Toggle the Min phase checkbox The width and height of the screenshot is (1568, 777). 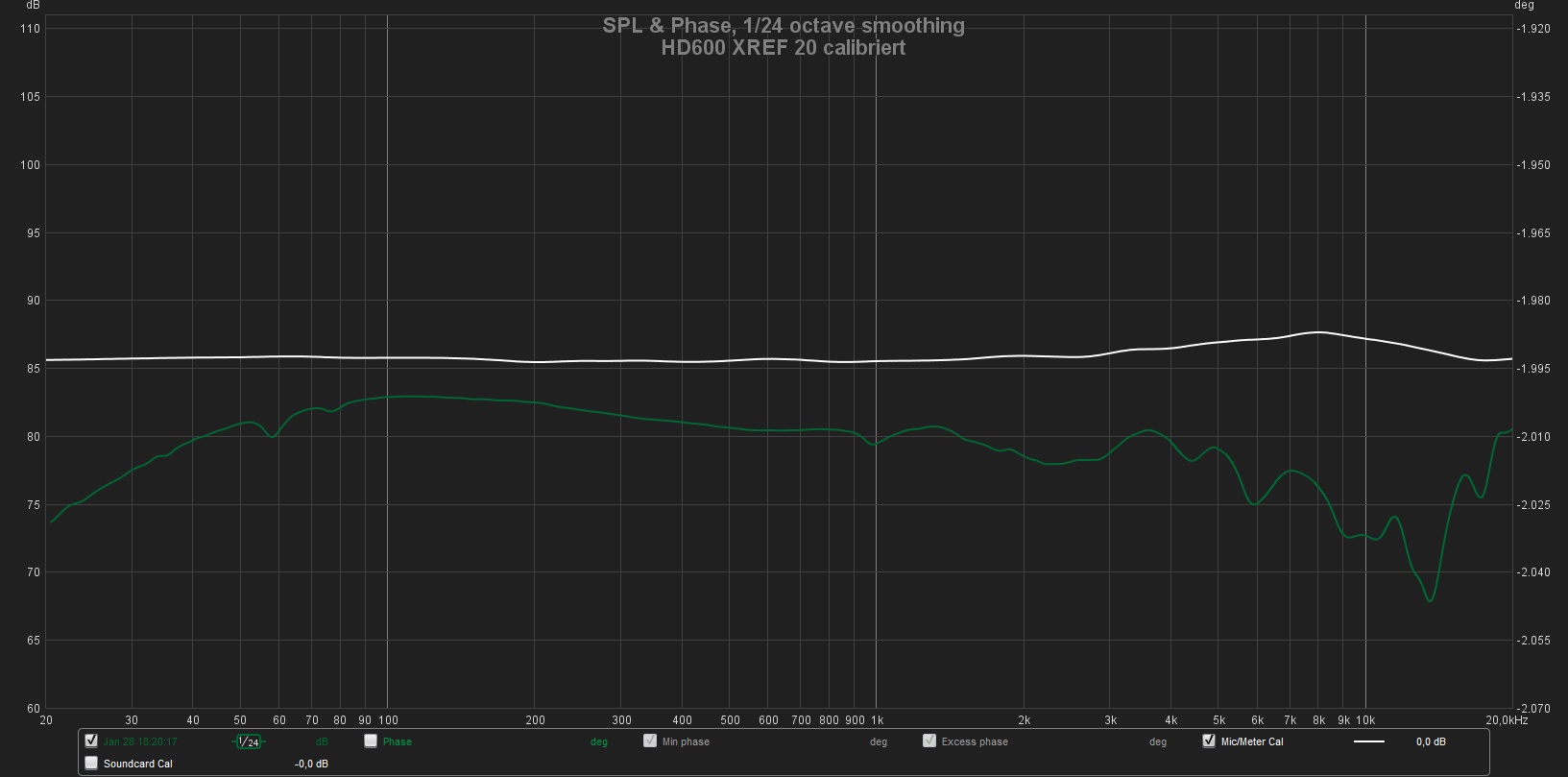click(650, 741)
